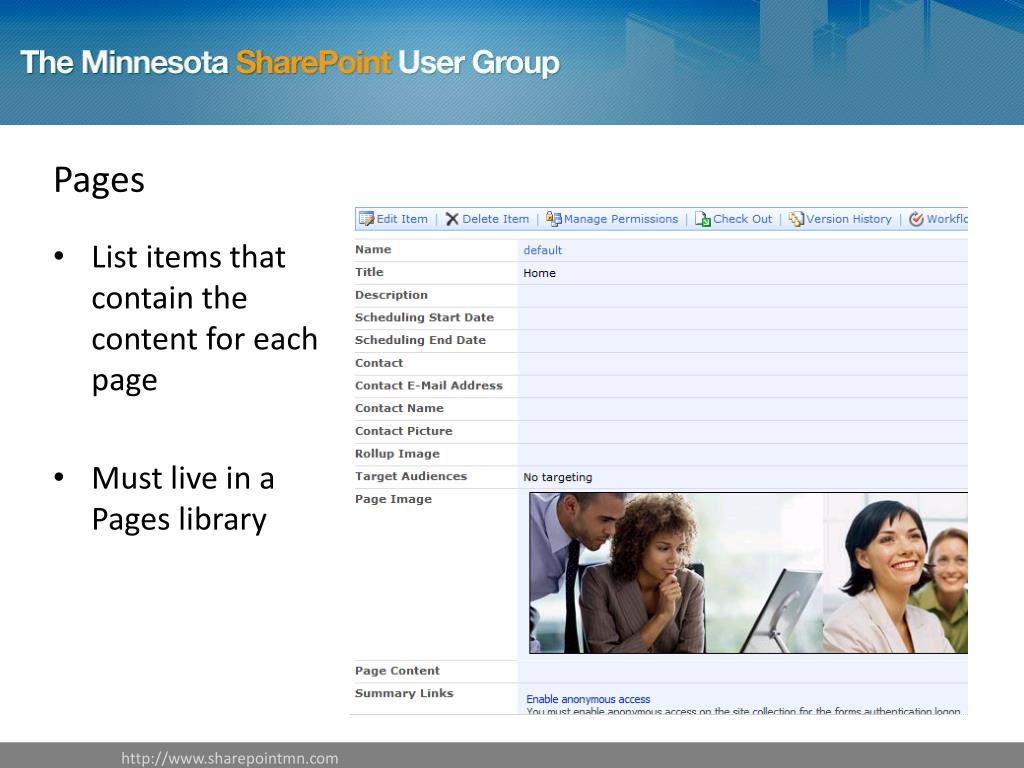This screenshot has width=1024, height=768.
Task: Click the Minnesota SharePoint User Group title
Action: [290, 63]
